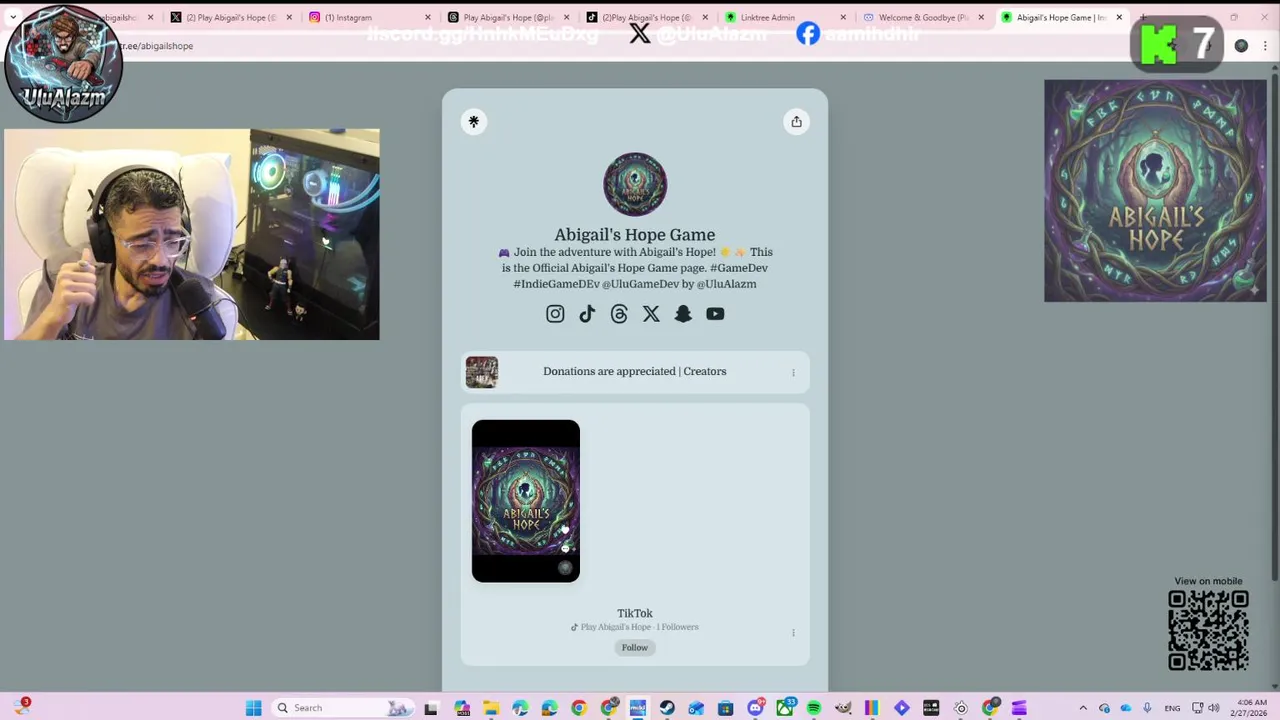Image resolution: width=1280 pixels, height=720 pixels.
Task: Open the TikTok video thumbnail preview
Action: (526, 501)
